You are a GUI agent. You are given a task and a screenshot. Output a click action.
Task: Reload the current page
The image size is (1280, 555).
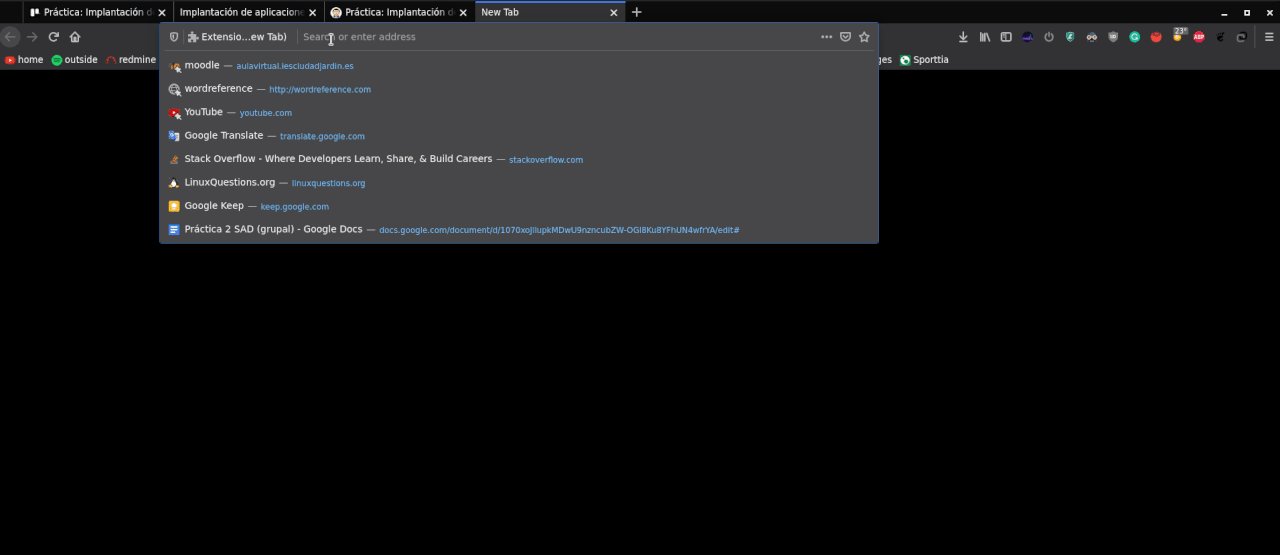point(54,37)
